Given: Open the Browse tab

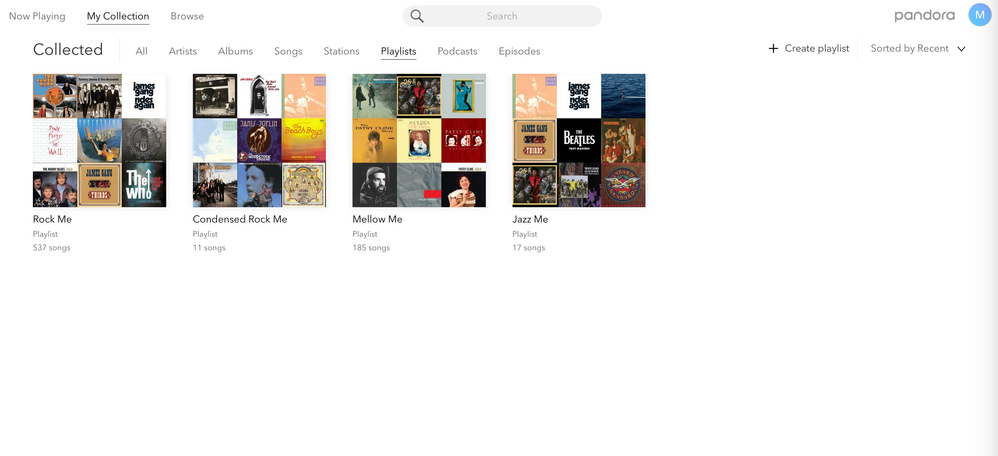Looking at the screenshot, I should point(187,16).
